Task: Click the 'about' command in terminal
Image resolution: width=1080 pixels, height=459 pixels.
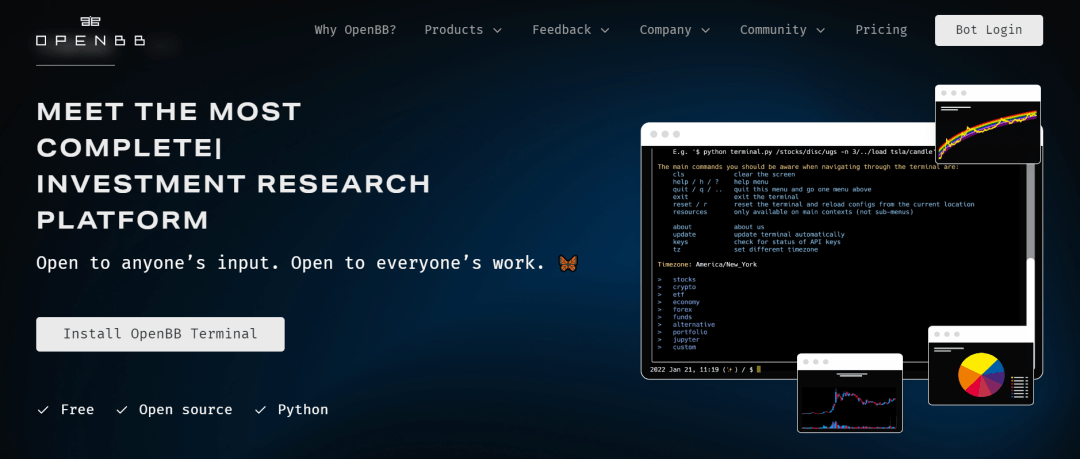Action: (x=683, y=227)
